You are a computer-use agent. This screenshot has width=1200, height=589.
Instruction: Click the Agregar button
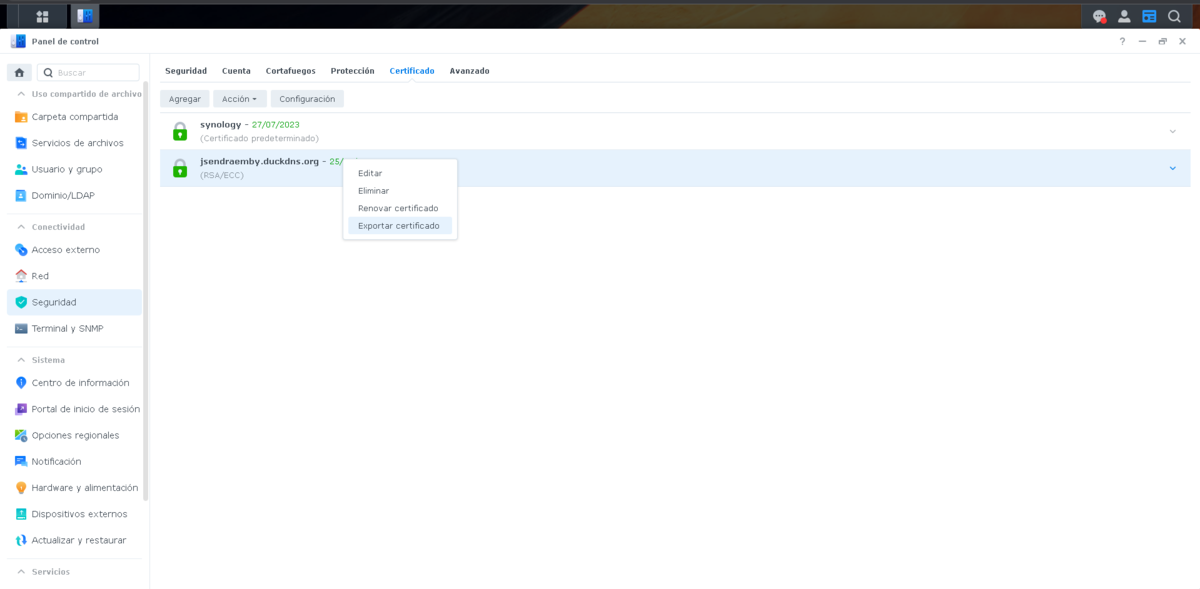(185, 99)
